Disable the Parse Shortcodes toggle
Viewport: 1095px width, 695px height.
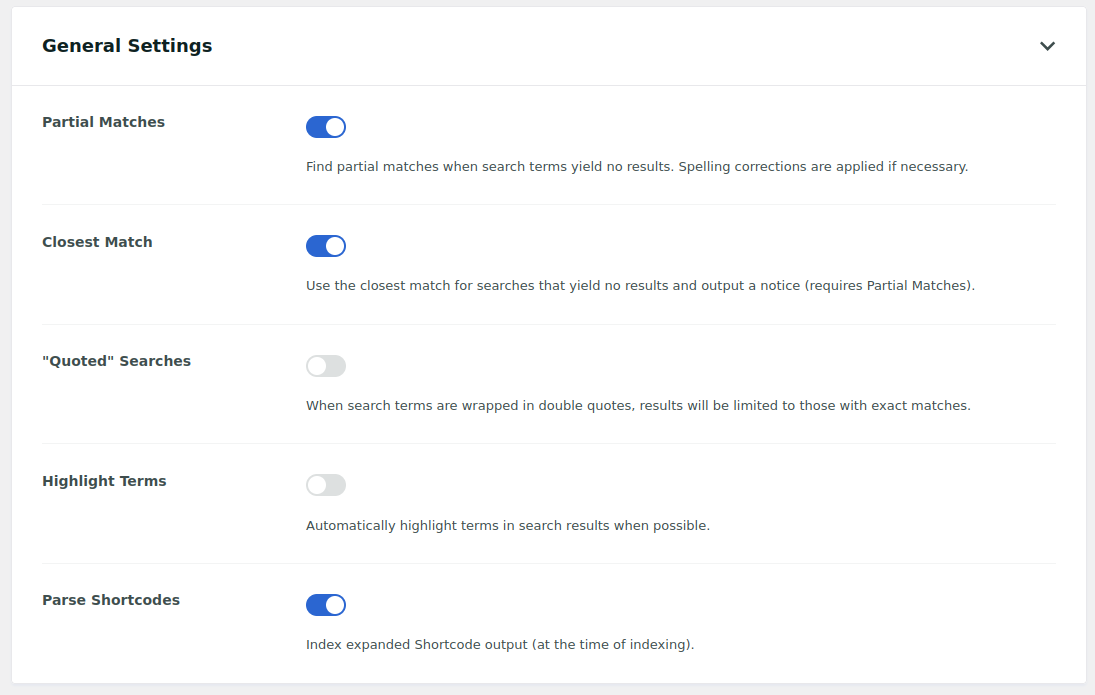tap(326, 605)
